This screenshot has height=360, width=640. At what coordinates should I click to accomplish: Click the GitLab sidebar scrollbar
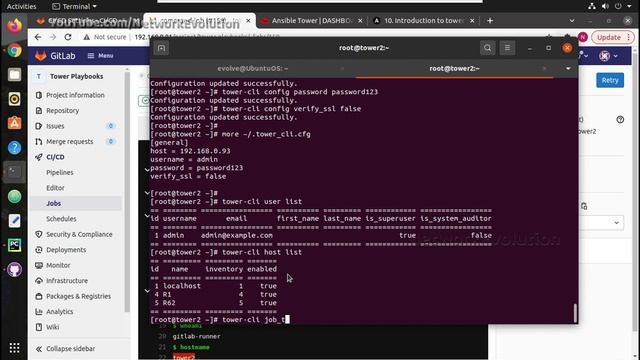tap(127, 192)
